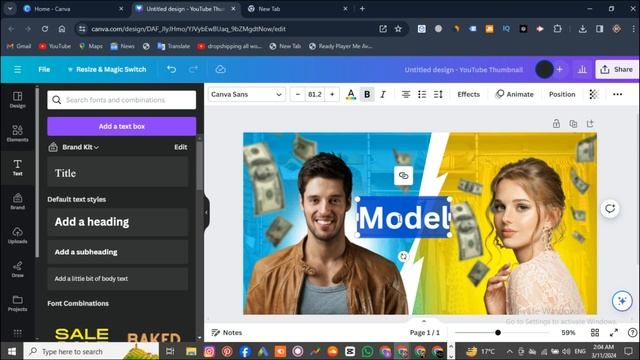Viewport: 640px width, 360px height.
Task: Insert the brand Title text style
Action: tap(118, 173)
